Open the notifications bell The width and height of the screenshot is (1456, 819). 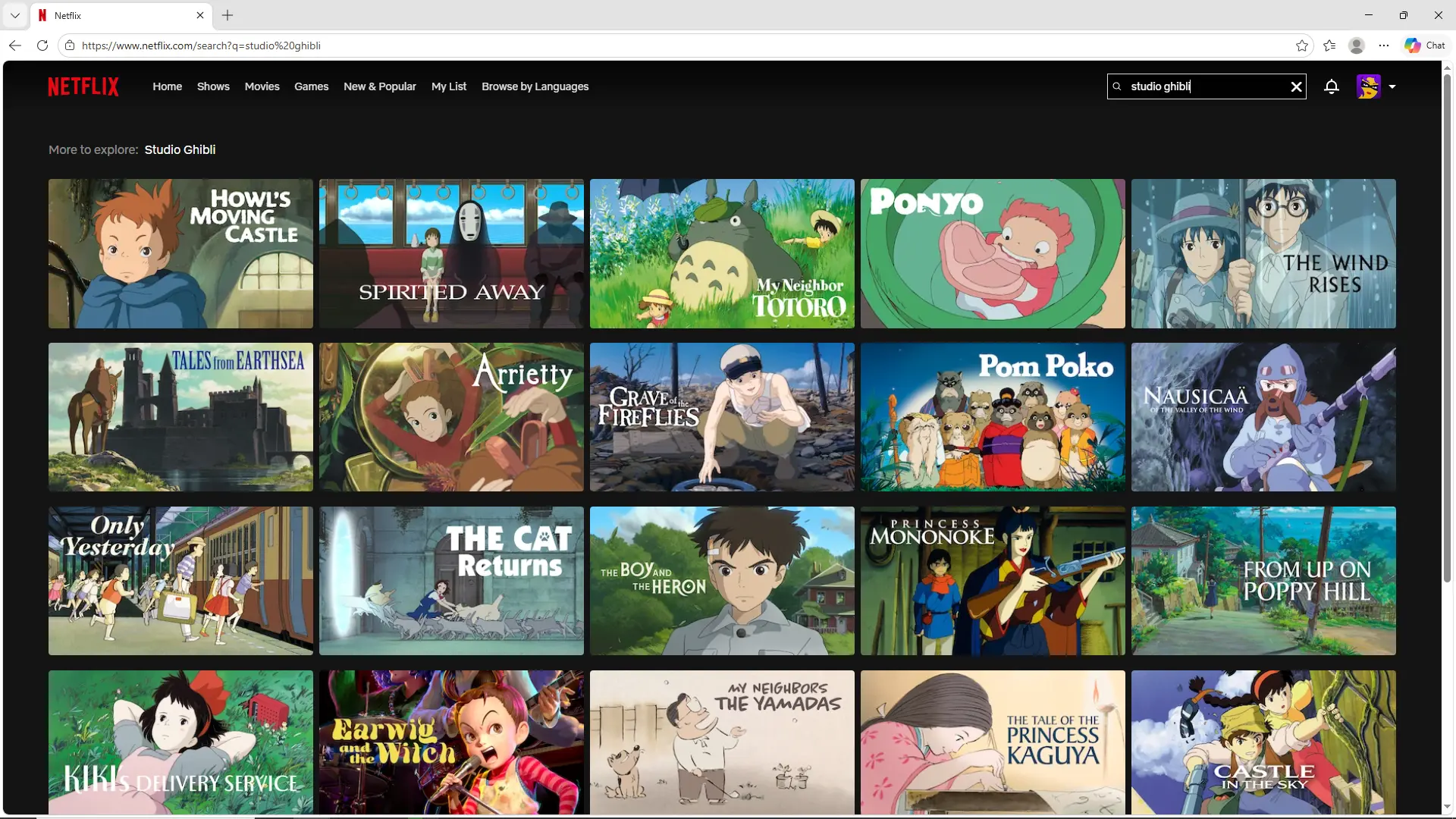(1332, 86)
